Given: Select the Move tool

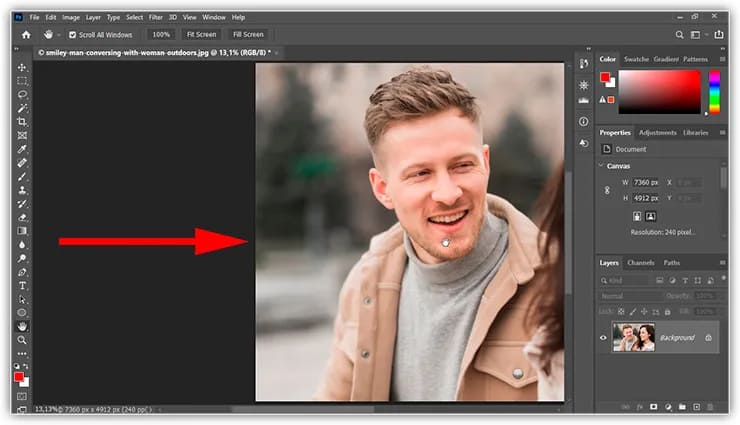Looking at the screenshot, I should pyautogui.click(x=22, y=67).
